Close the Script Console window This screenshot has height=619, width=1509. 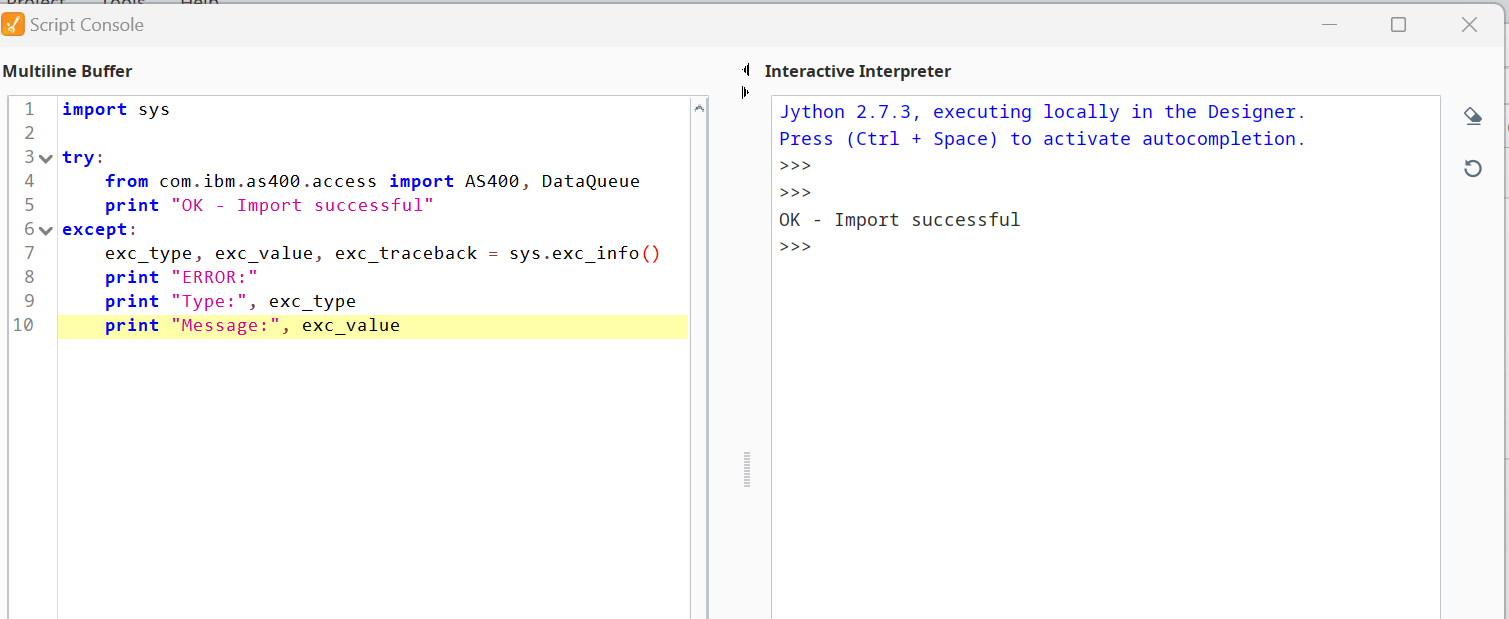click(1469, 25)
